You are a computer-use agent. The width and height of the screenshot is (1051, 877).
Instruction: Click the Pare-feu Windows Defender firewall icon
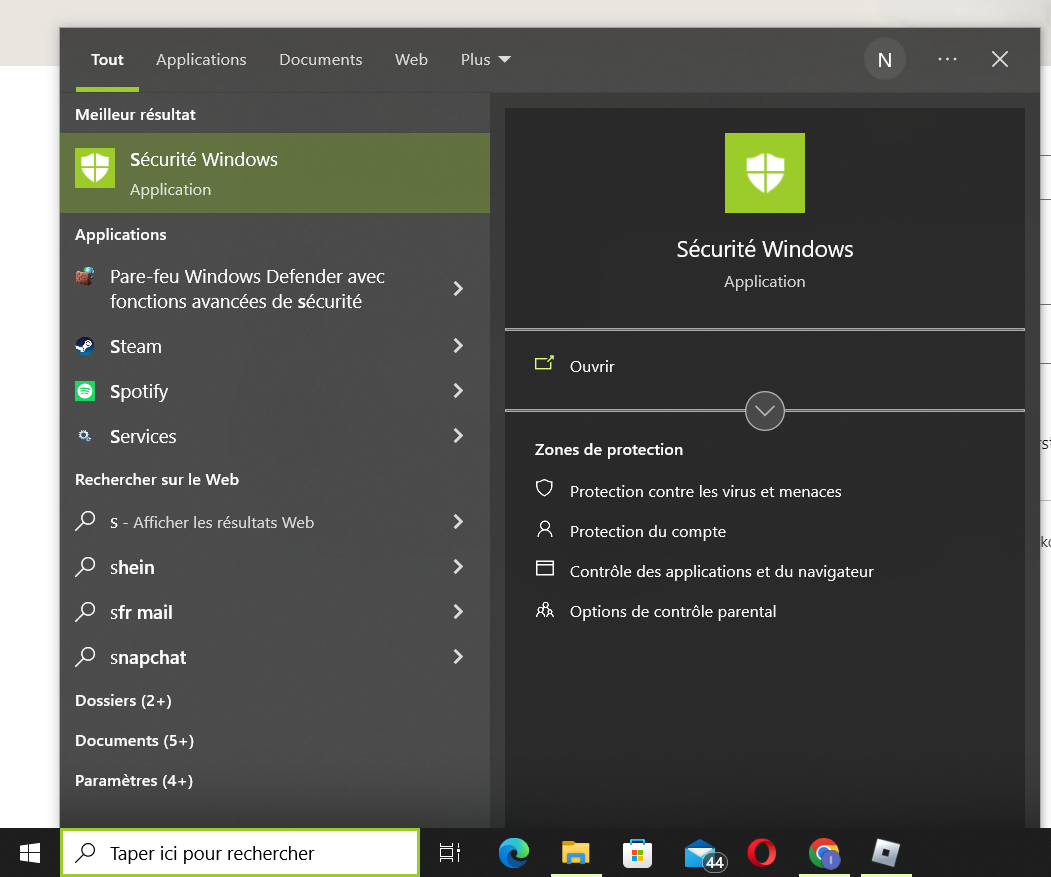click(85, 276)
